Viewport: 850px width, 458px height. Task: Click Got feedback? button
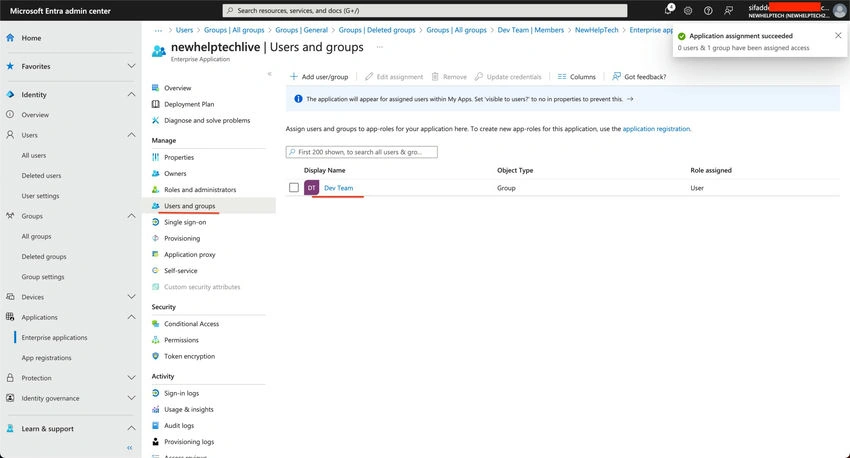pos(639,77)
